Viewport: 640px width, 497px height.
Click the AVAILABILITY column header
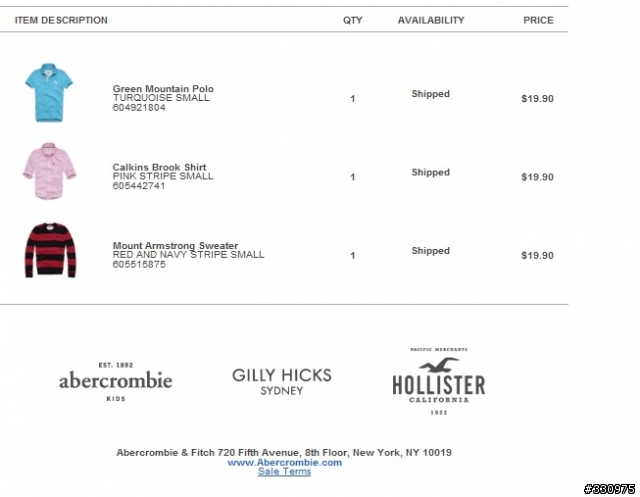pyautogui.click(x=431, y=20)
